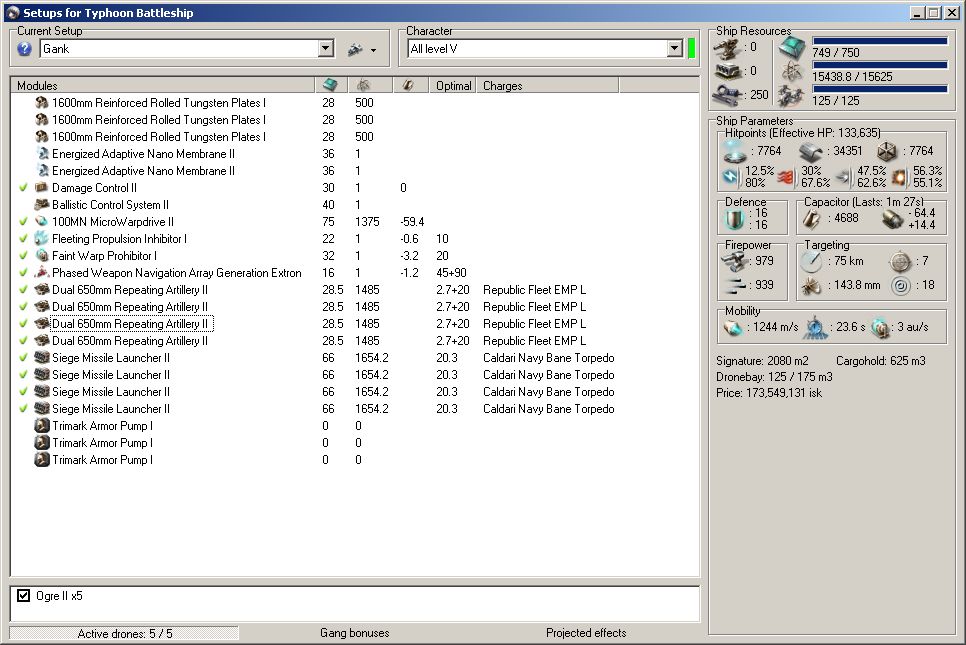Image resolution: width=966 pixels, height=645 pixels.
Task: Uncheck the Ogre II x5 drones checkbox
Action: (25, 596)
